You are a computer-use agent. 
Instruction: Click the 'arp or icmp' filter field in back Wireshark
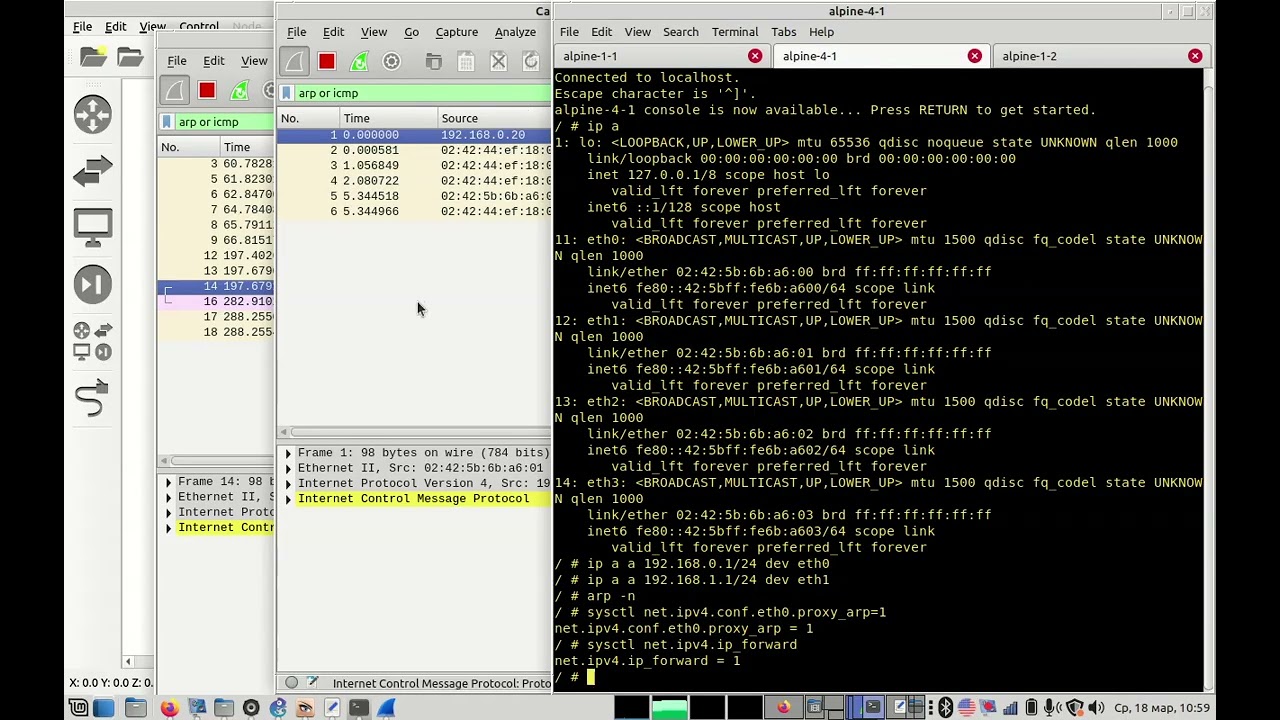225,122
